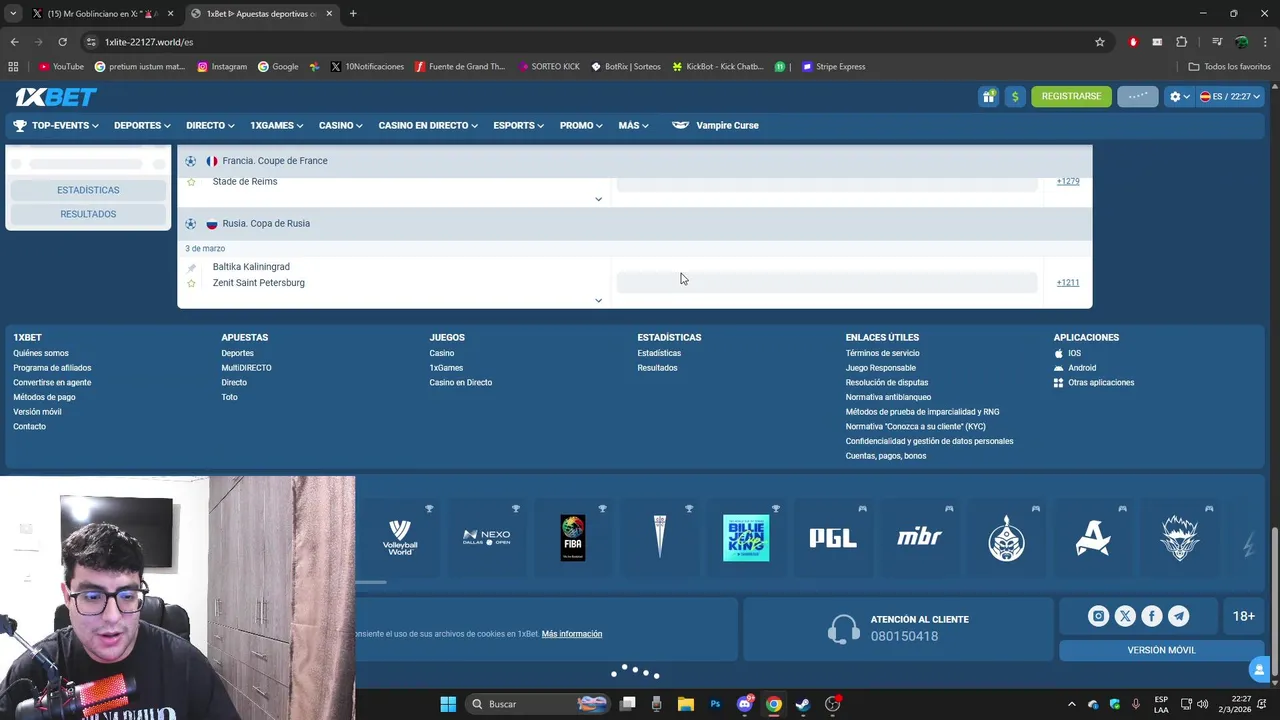
Task: Select the Nexo Dallas Open tile
Action: pyautogui.click(x=487, y=538)
